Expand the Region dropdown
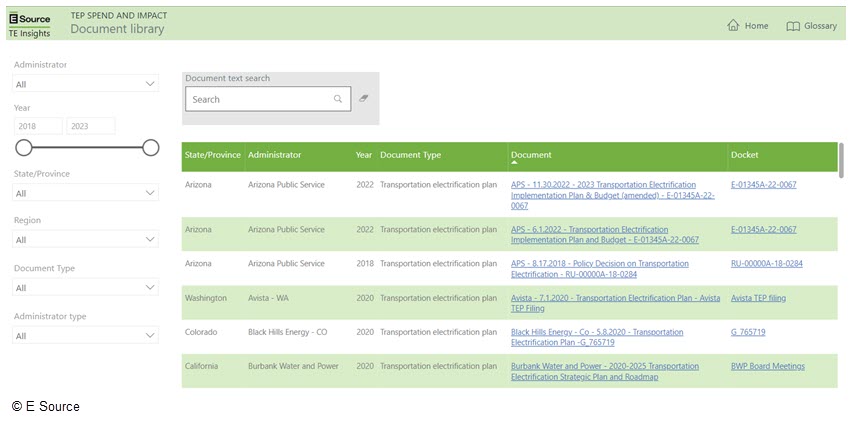This screenshot has height=422, width=852. 85,240
